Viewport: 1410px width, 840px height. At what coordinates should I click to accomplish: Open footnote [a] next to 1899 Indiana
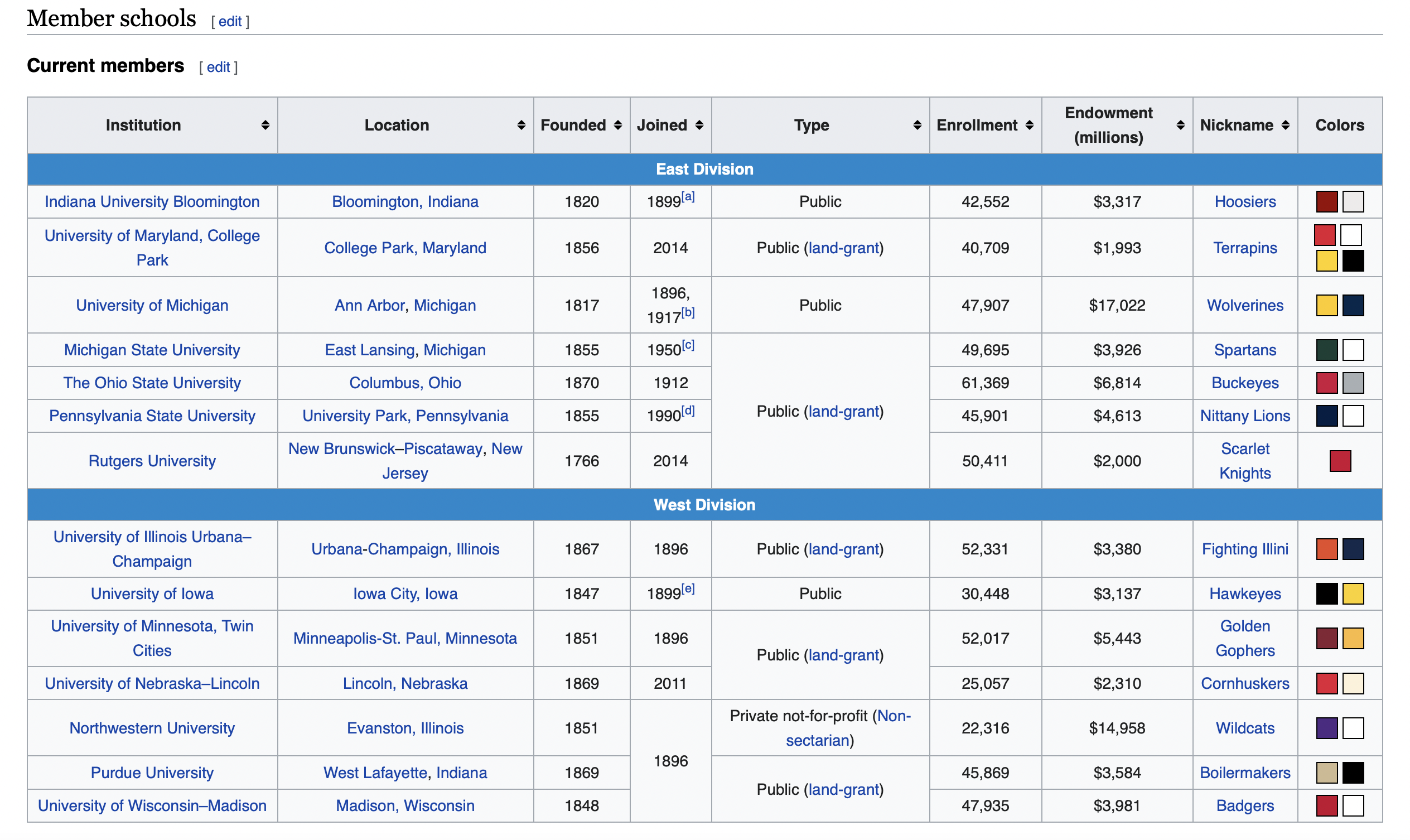pos(689,197)
